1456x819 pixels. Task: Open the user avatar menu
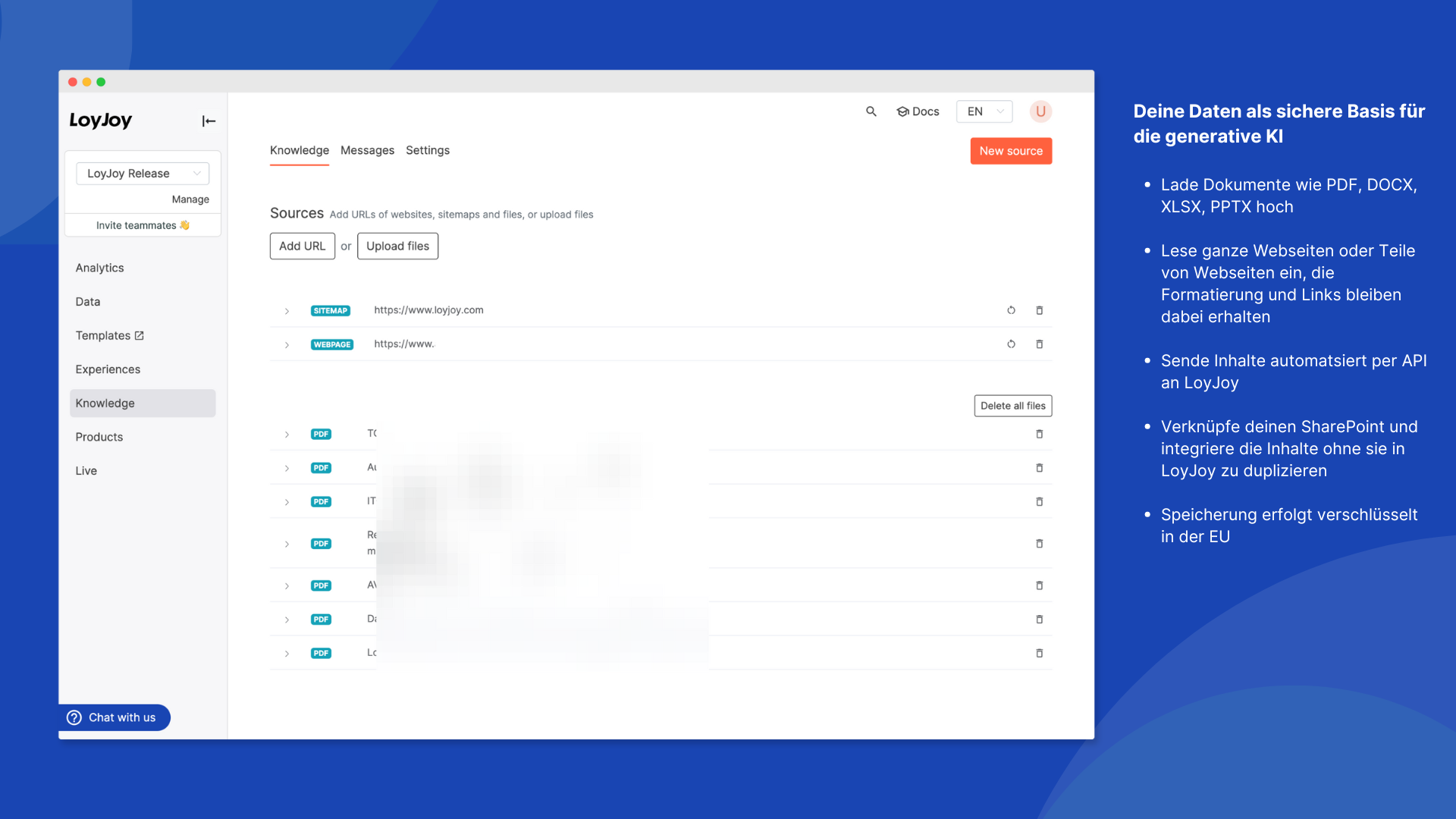tap(1040, 111)
